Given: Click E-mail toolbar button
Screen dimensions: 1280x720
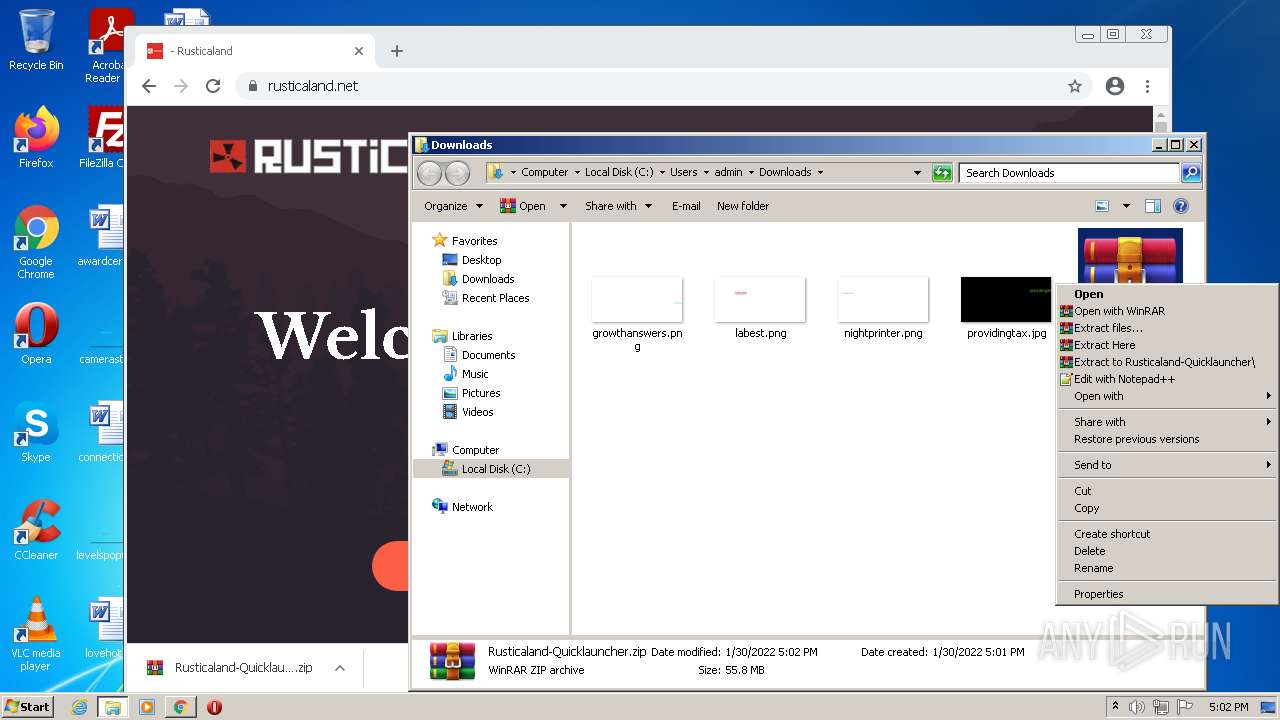Looking at the screenshot, I should point(686,206).
